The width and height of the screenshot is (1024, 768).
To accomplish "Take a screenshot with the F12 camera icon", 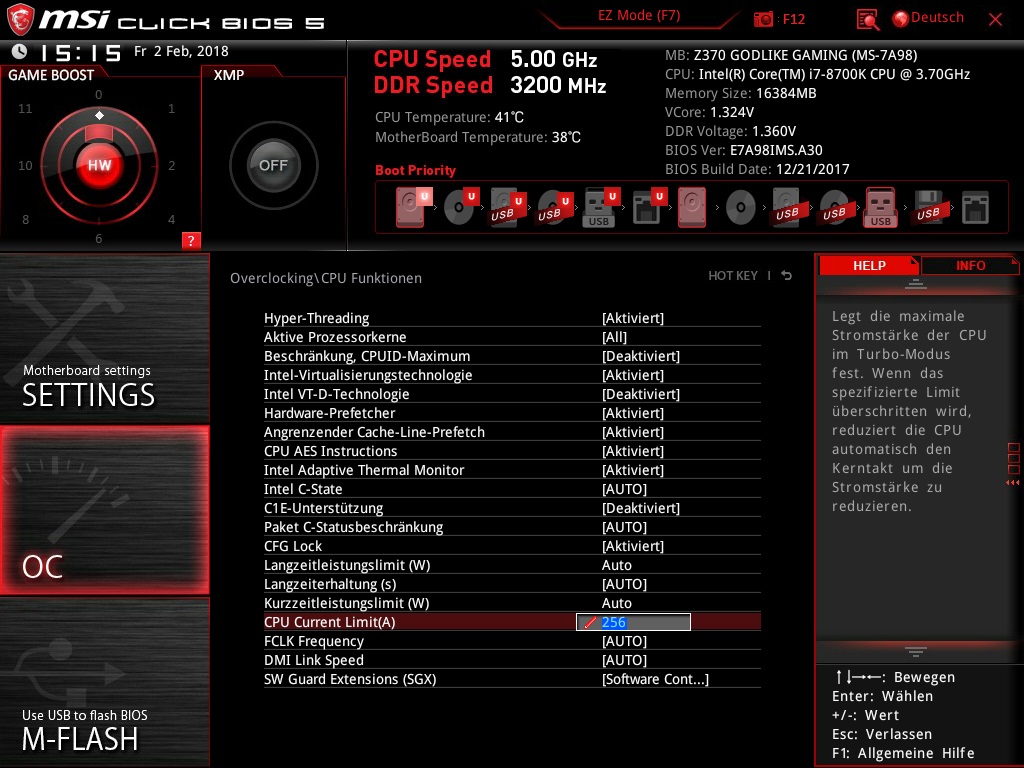I will click(x=763, y=19).
